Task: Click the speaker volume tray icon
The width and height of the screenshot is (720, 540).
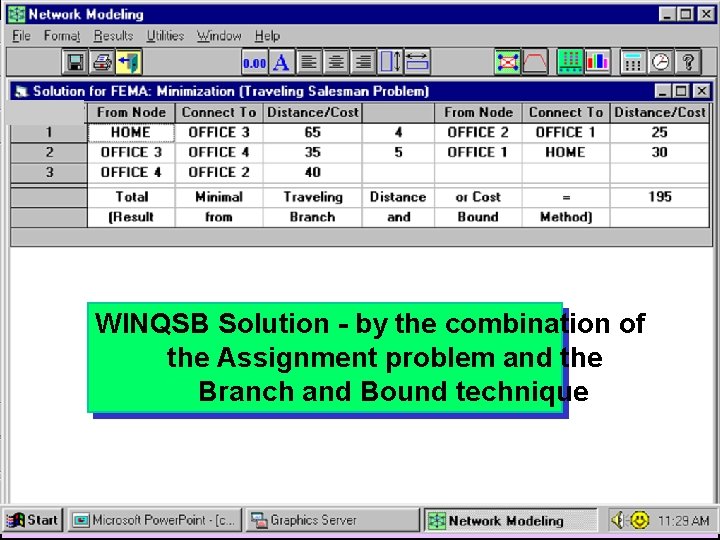Action: click(618, 520)
